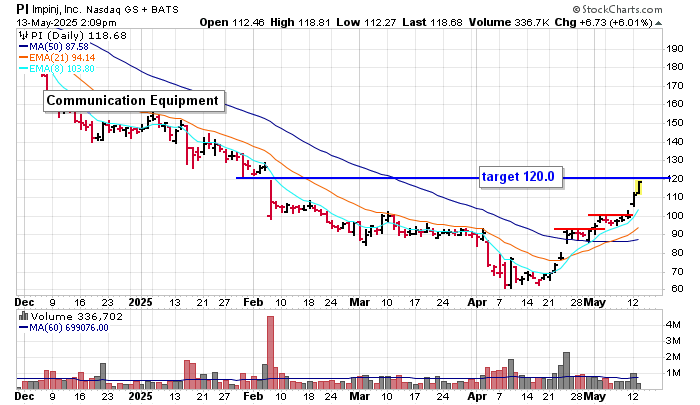700x405 pixels.
Task: Click the 100 price axis label
Action: (x=675, y=216)
